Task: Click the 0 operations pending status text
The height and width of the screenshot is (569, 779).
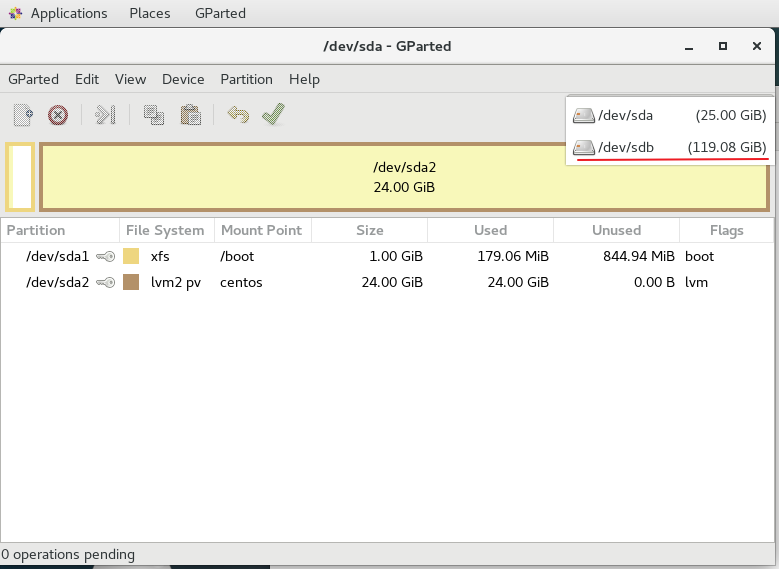Action: pos(68,555)
